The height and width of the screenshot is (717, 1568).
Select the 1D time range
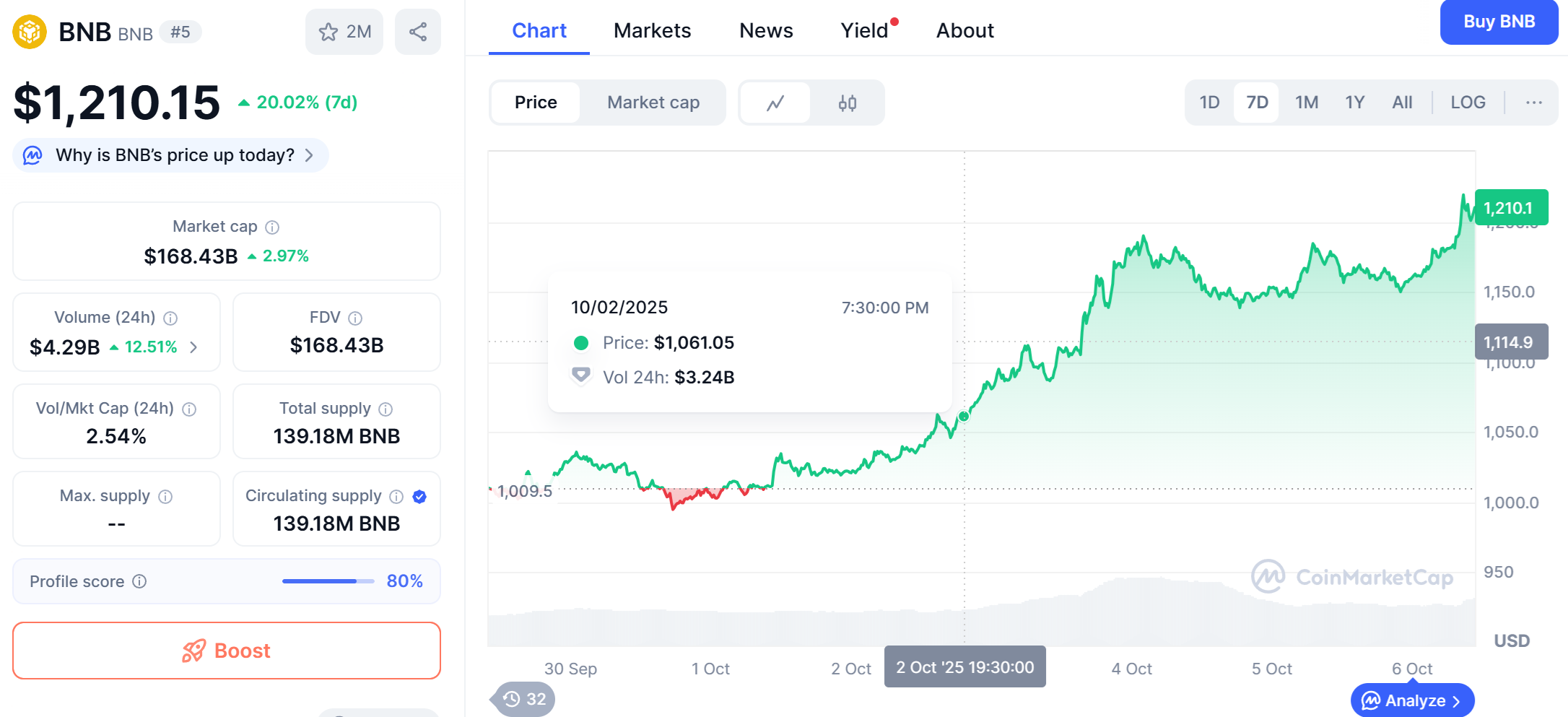(1209, 103)
